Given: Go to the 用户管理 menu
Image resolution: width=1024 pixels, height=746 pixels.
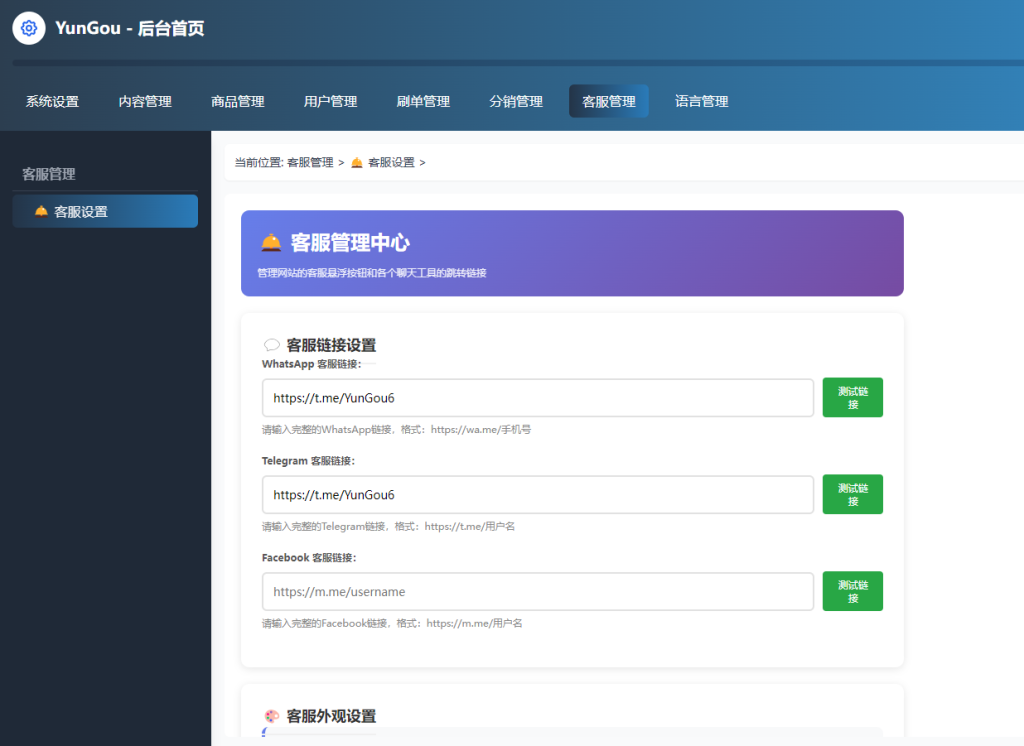Looking at the screenshot, I should point(330,101).
